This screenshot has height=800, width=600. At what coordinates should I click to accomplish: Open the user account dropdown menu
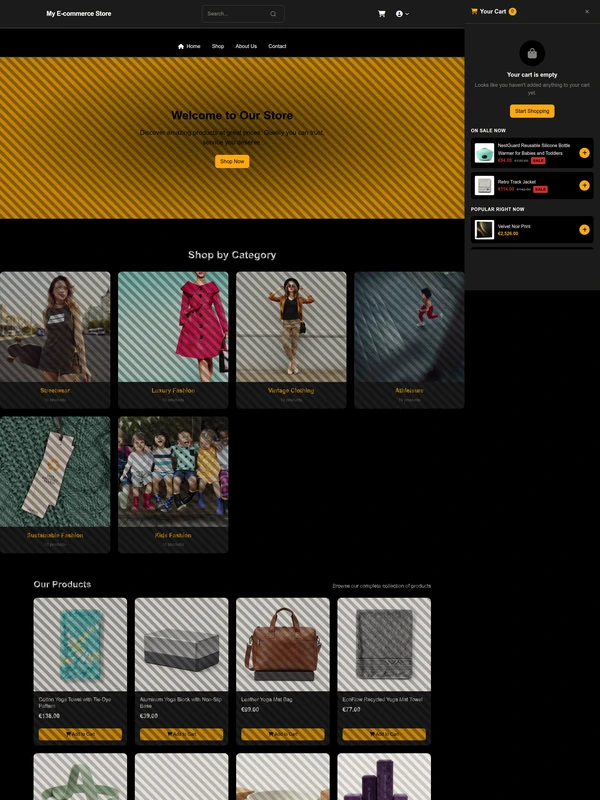403,14
